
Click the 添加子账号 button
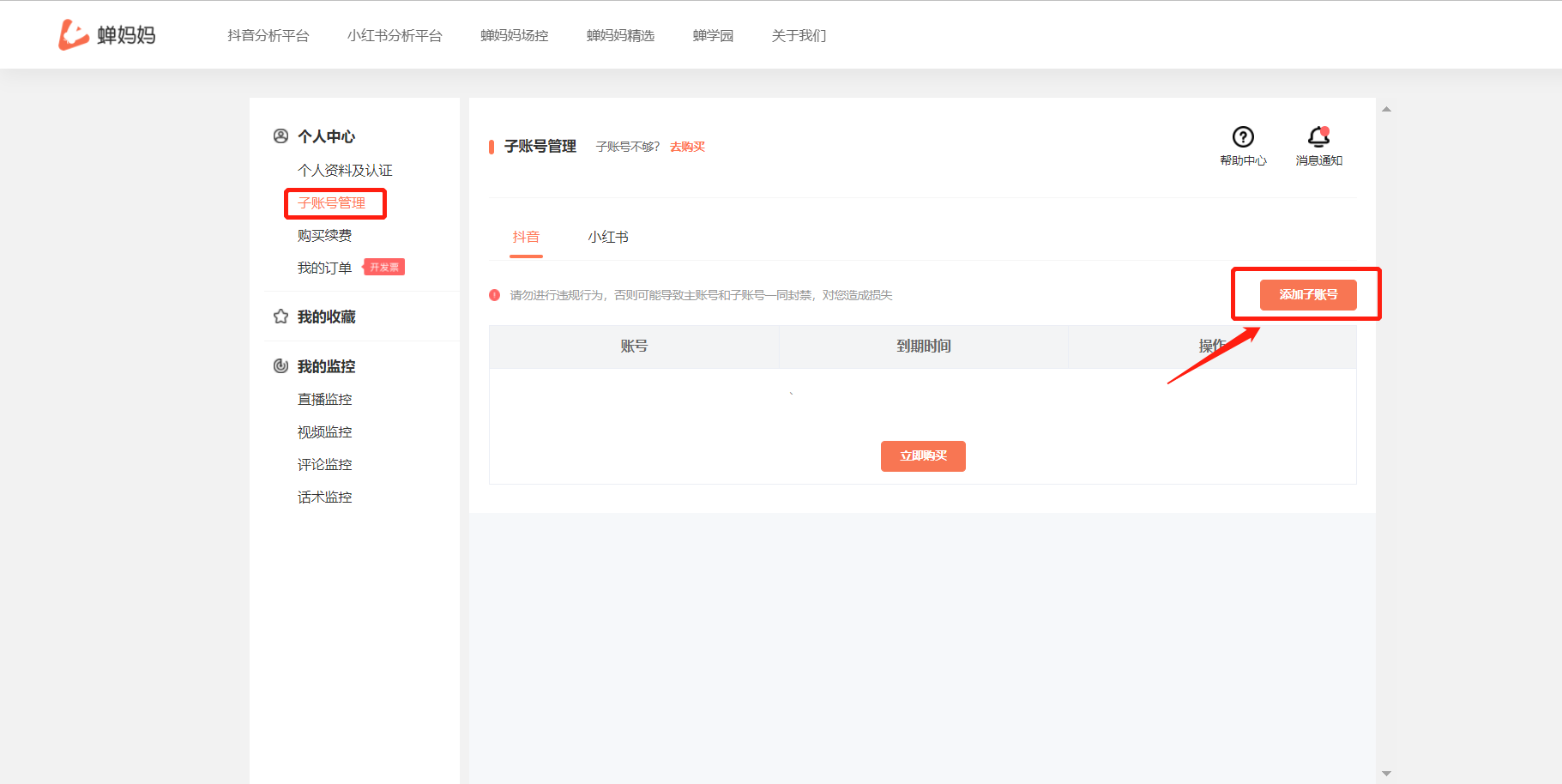click(1308, 295)
